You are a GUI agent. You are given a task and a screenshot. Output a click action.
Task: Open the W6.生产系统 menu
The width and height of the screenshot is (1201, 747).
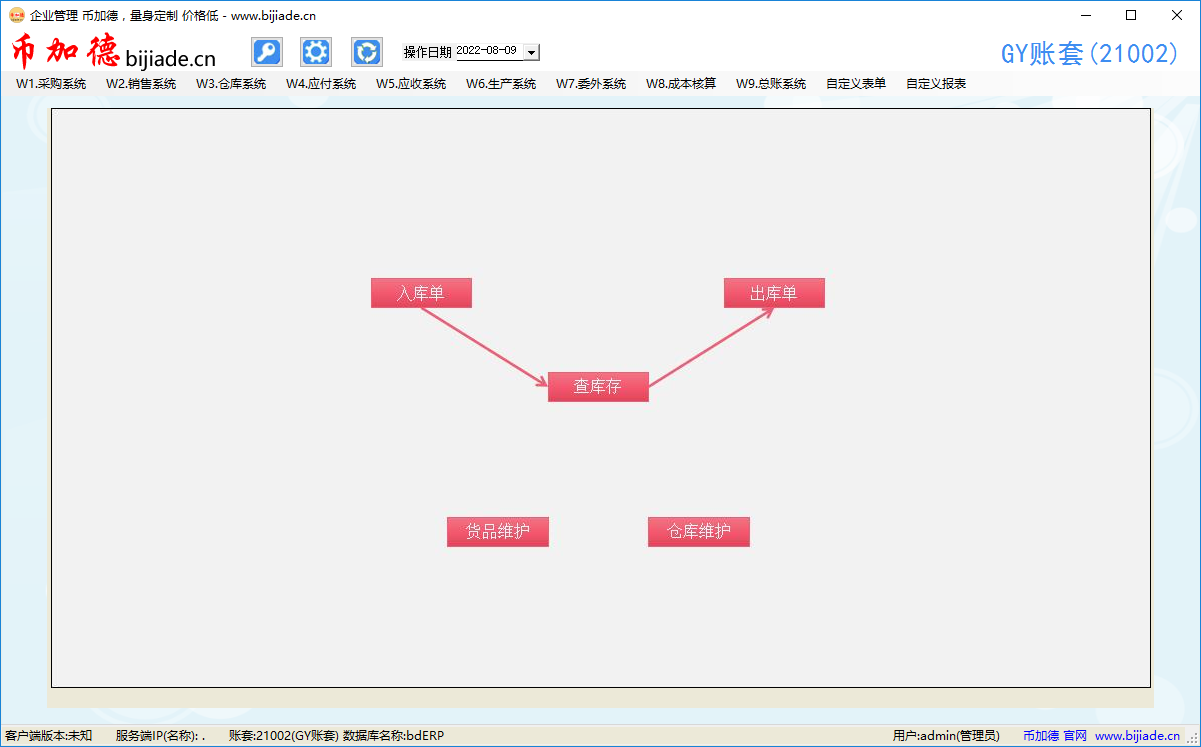click(501, 84)
